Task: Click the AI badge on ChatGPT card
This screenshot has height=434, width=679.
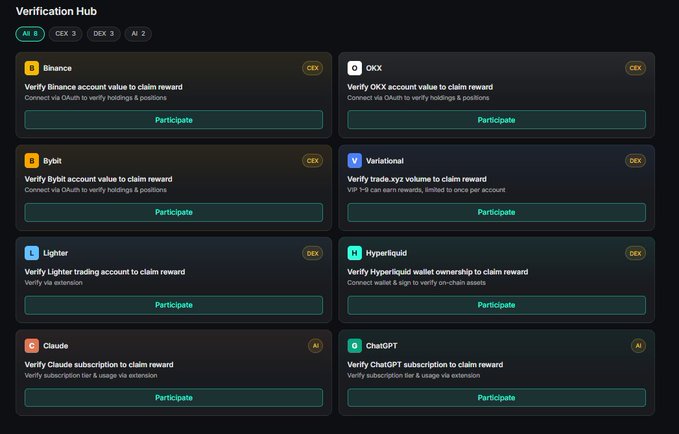Action: click(638, 346)
